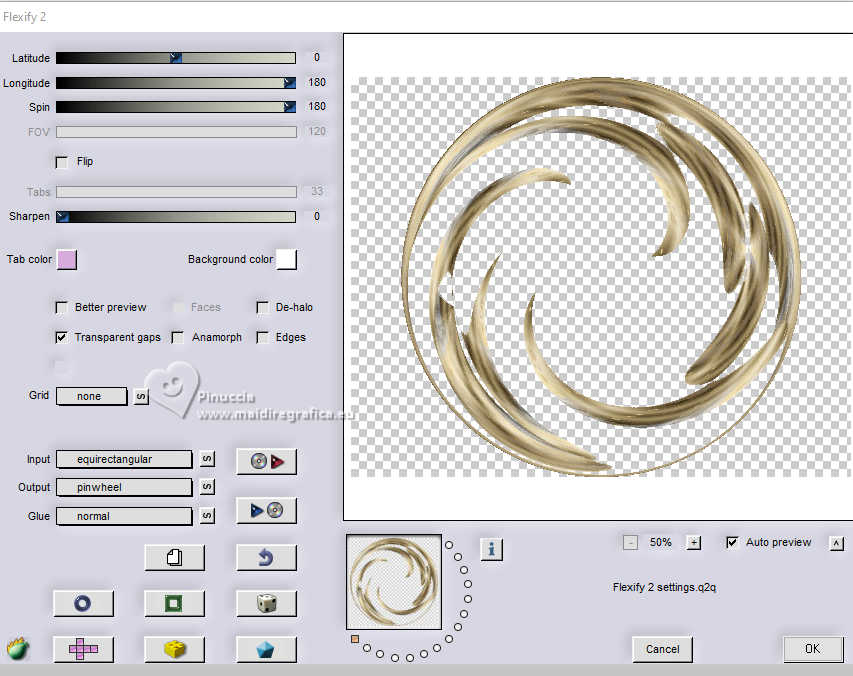Click the Latitude slider track

176,58
